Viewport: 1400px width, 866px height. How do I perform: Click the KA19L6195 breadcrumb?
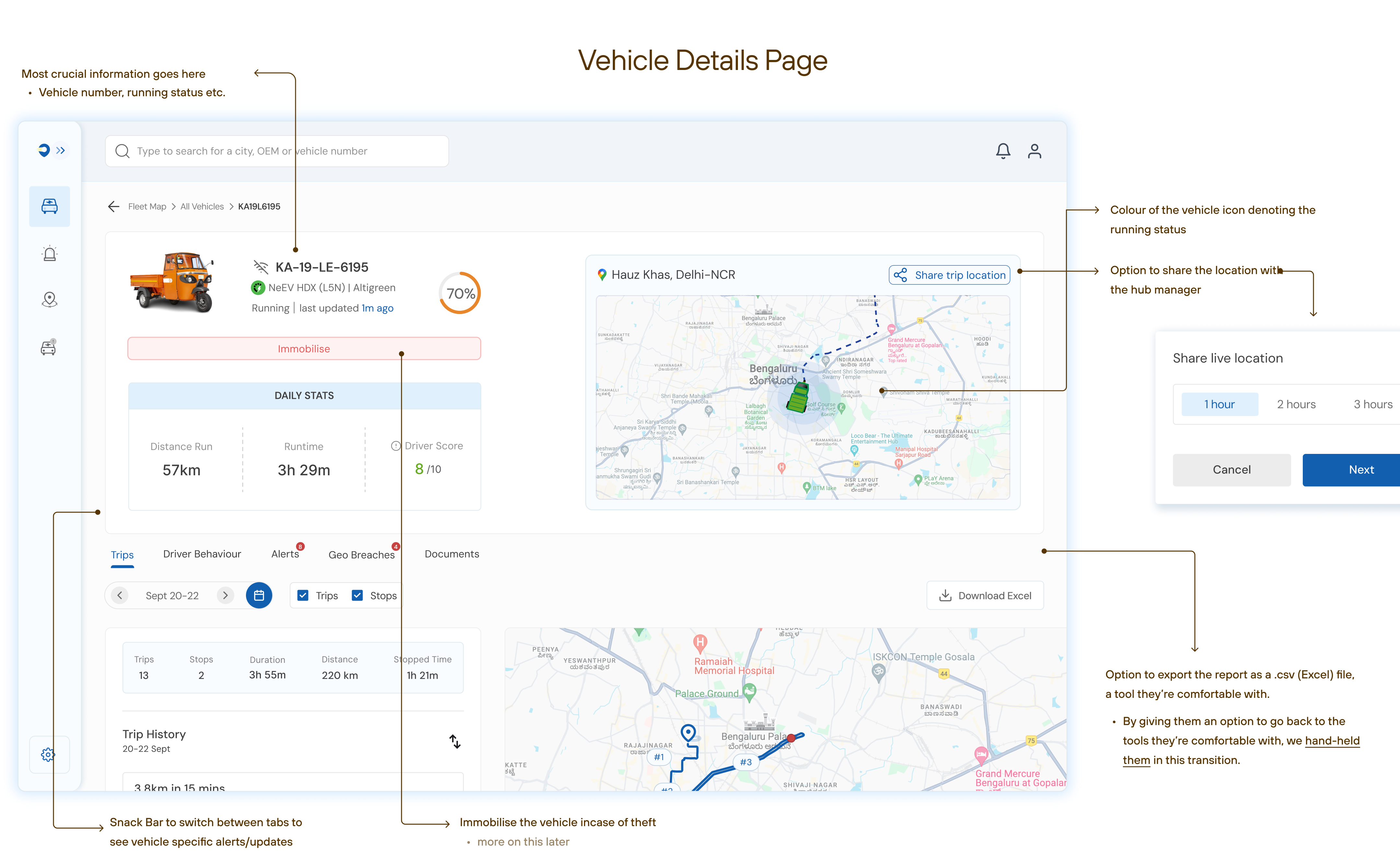click(260, 207)
